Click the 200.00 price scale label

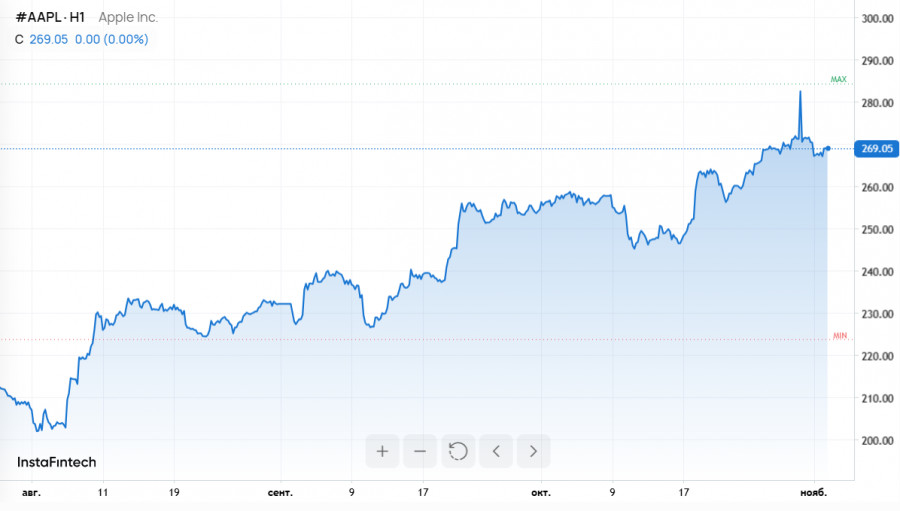[x=876, y=440]
